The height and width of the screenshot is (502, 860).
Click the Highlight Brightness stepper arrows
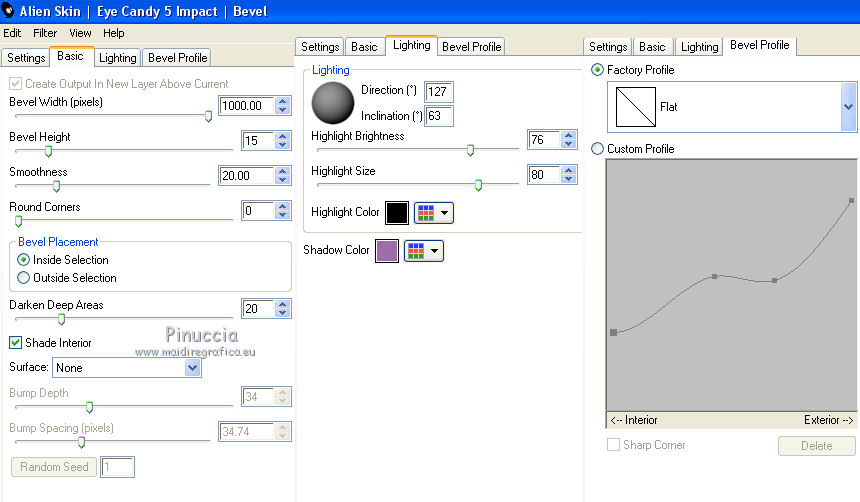click(x=569, y=139)
